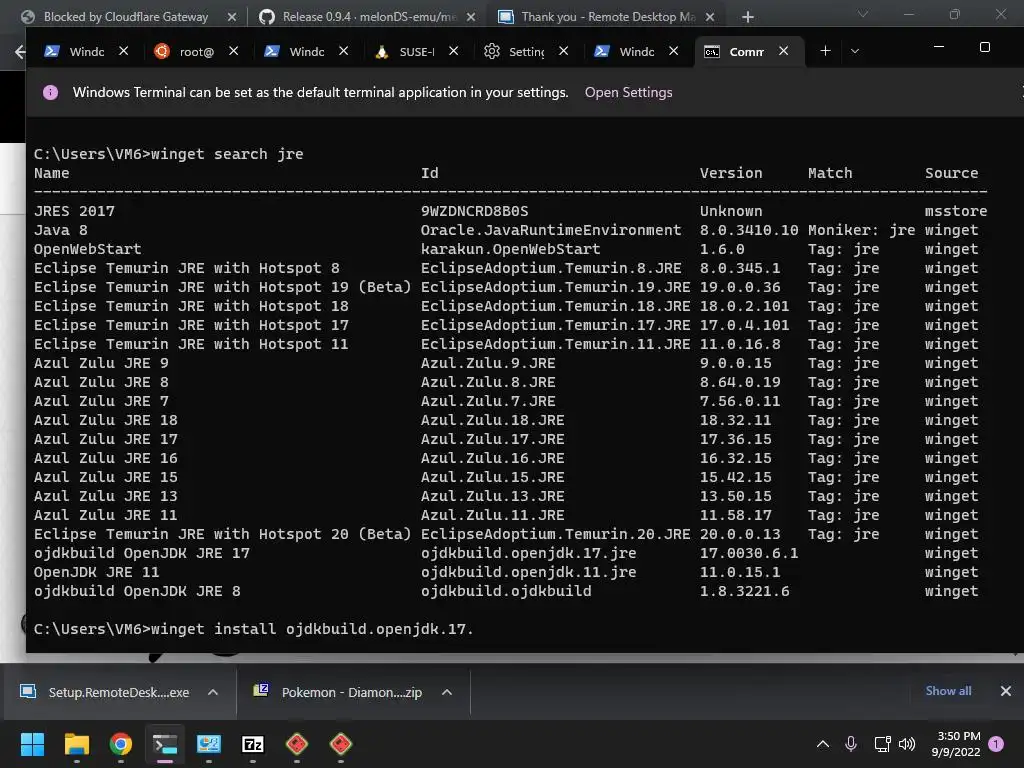Click the second melonDS taskbar icon
The image size is (1024, 768).
(x=341, y=744)
